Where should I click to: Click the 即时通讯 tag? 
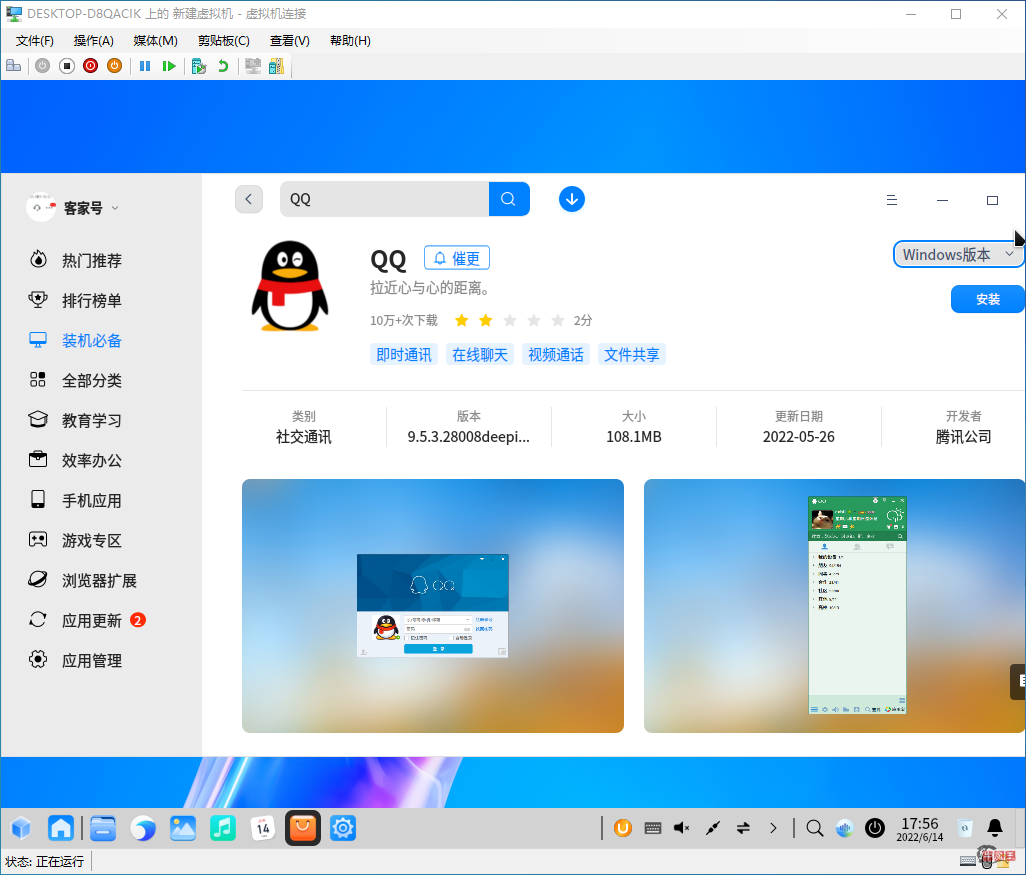click(404, 355)
